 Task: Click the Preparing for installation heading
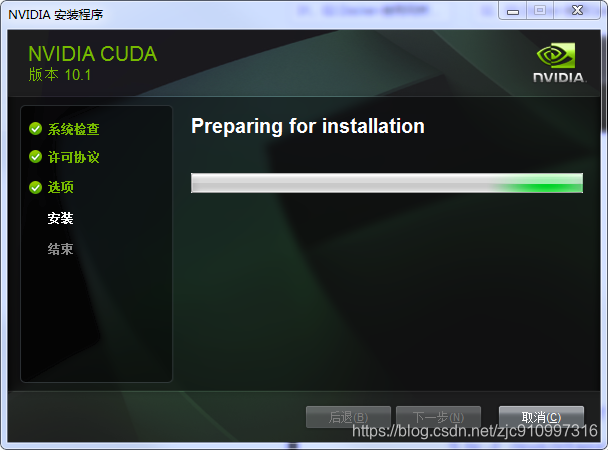point(308,126)
